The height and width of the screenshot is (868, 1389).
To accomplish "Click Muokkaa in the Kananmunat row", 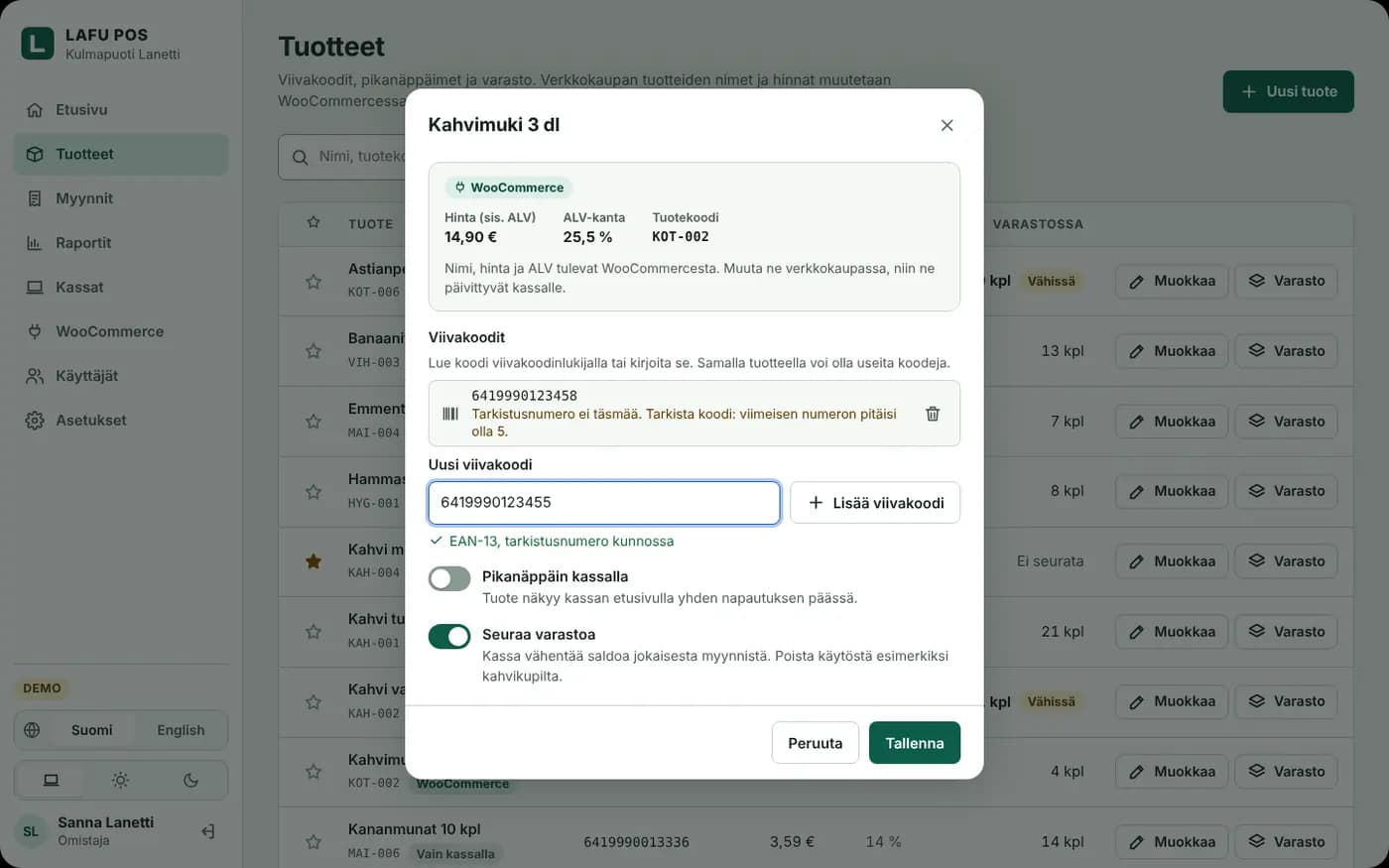I will [1172, 842].
